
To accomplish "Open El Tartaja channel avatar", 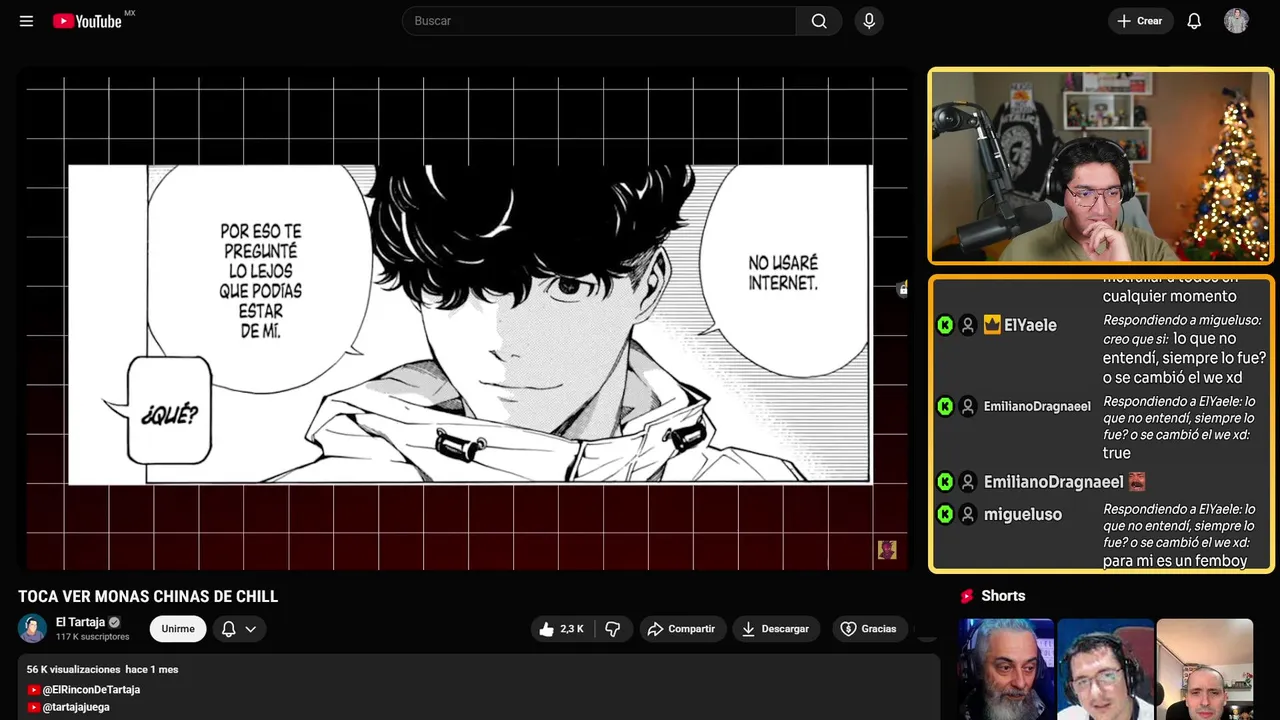I will pos(33,629).
